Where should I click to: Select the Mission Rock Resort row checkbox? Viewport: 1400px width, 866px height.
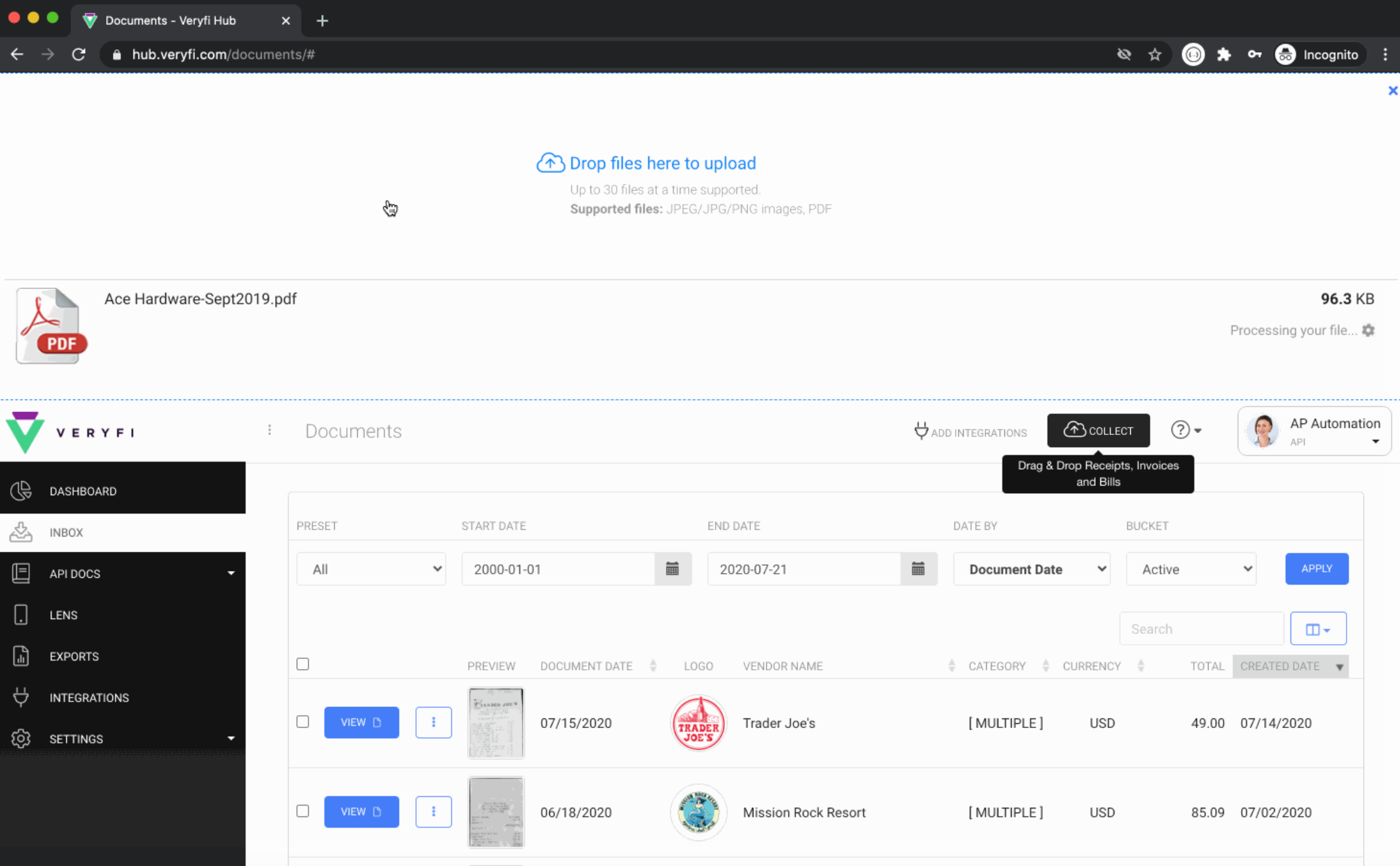303,811
